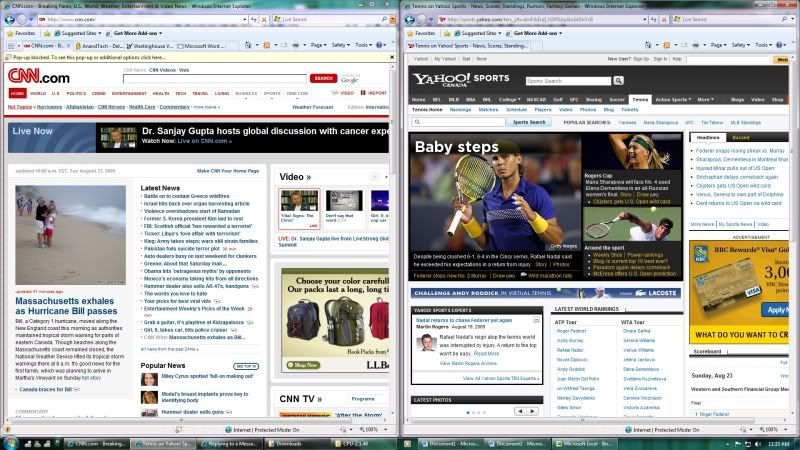The height and width of the screenshot is (450, 800).
Task: Switch to the Westinghouse browser tab
Action: pos(149,46)
